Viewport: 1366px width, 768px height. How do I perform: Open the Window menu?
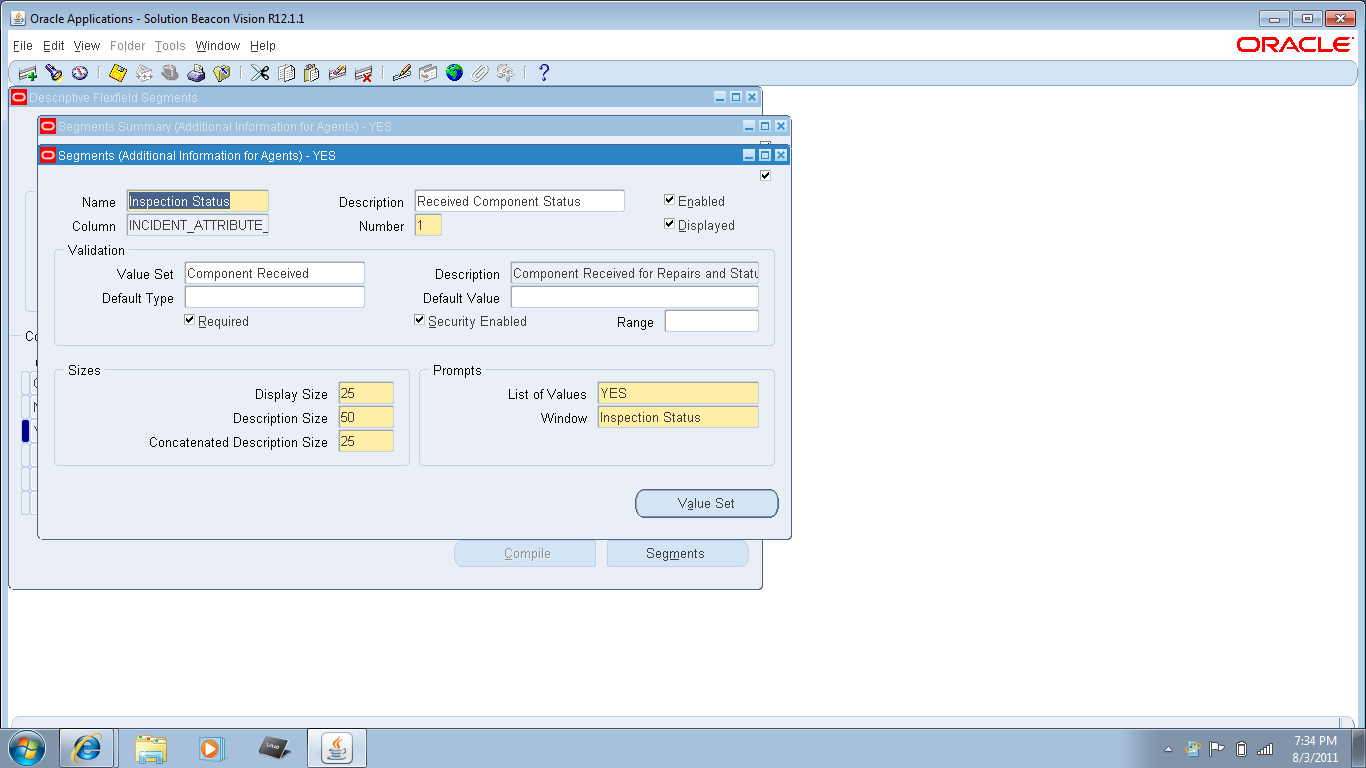click(218, 46)
